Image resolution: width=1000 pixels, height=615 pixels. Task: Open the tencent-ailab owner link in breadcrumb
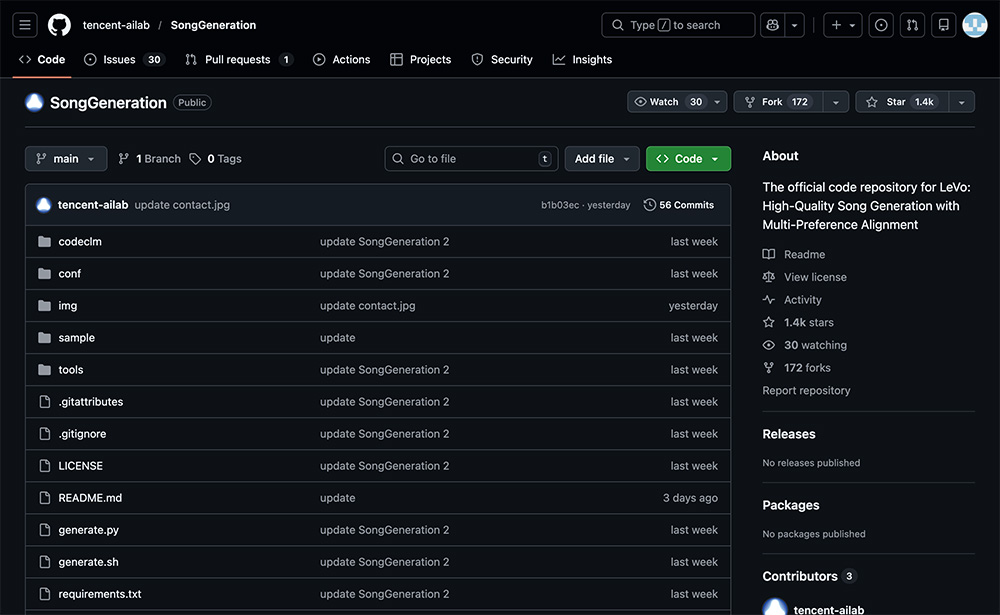click(x=116, y=25)
